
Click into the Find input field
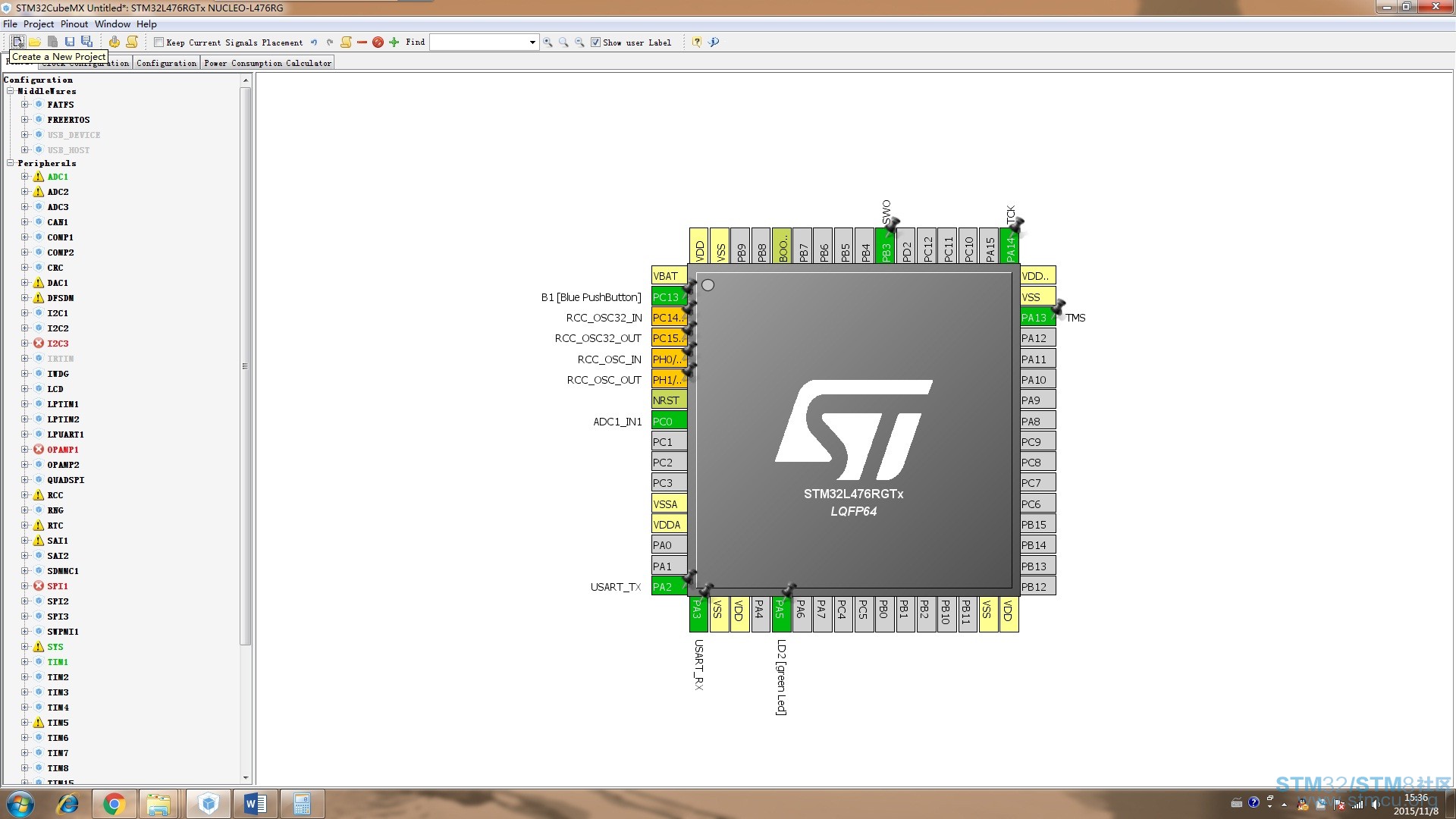[479, 42]
